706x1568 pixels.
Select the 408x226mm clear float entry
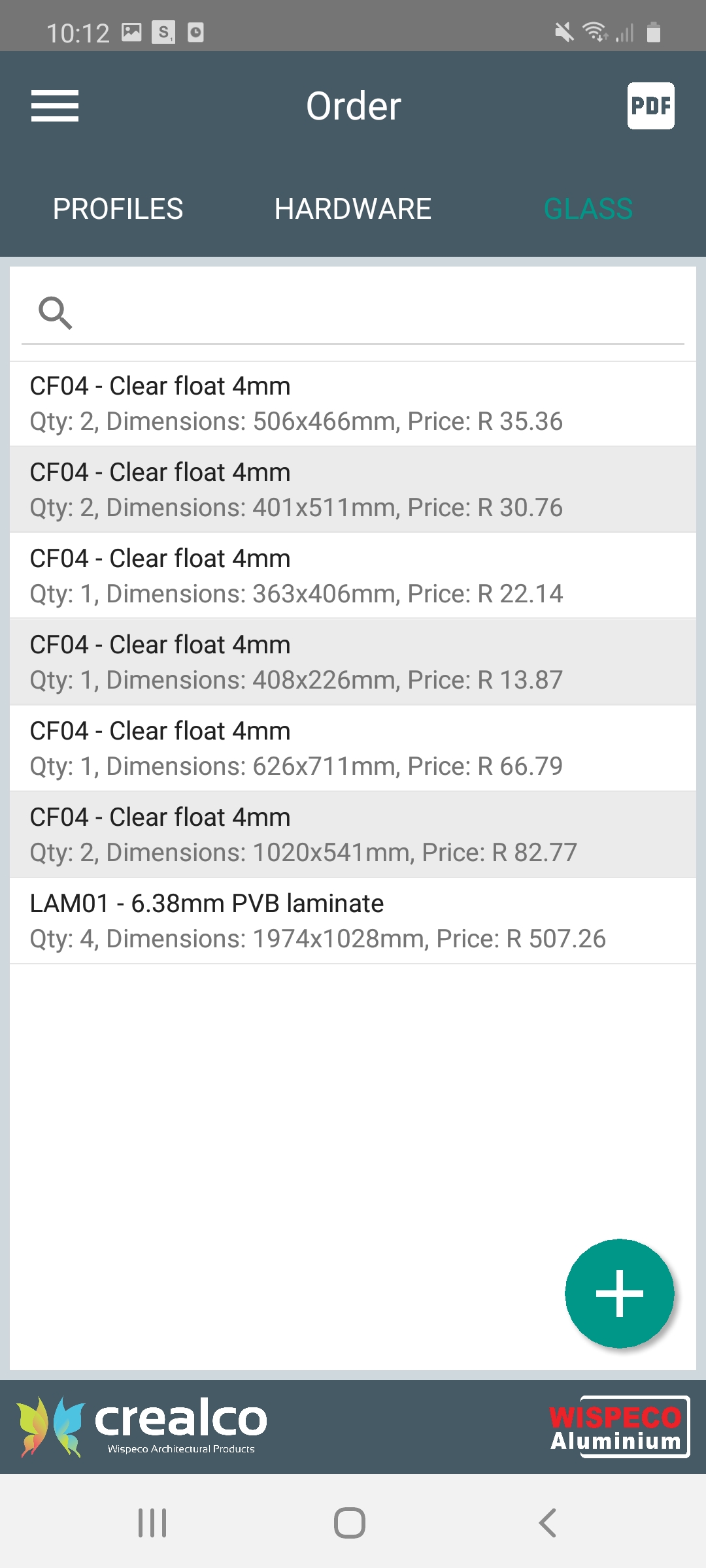(353, 662)
